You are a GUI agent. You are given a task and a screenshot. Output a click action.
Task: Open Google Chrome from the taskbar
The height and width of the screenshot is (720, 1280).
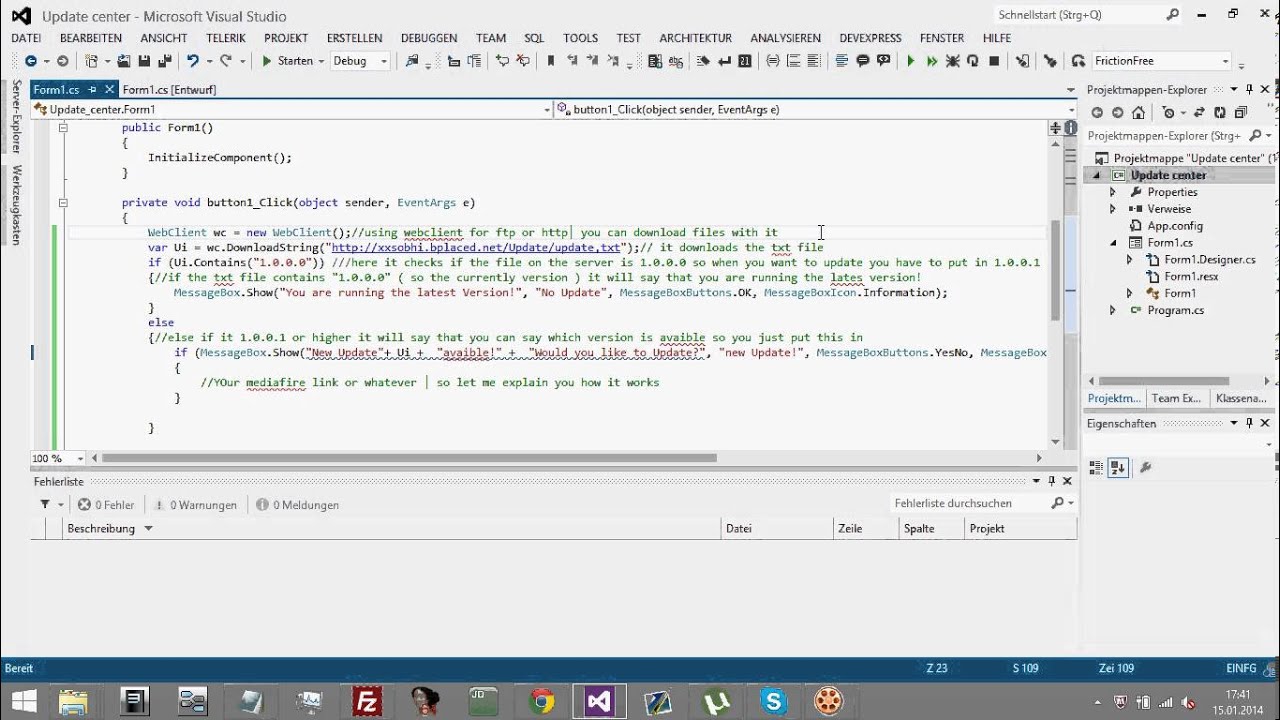(542, 701)
